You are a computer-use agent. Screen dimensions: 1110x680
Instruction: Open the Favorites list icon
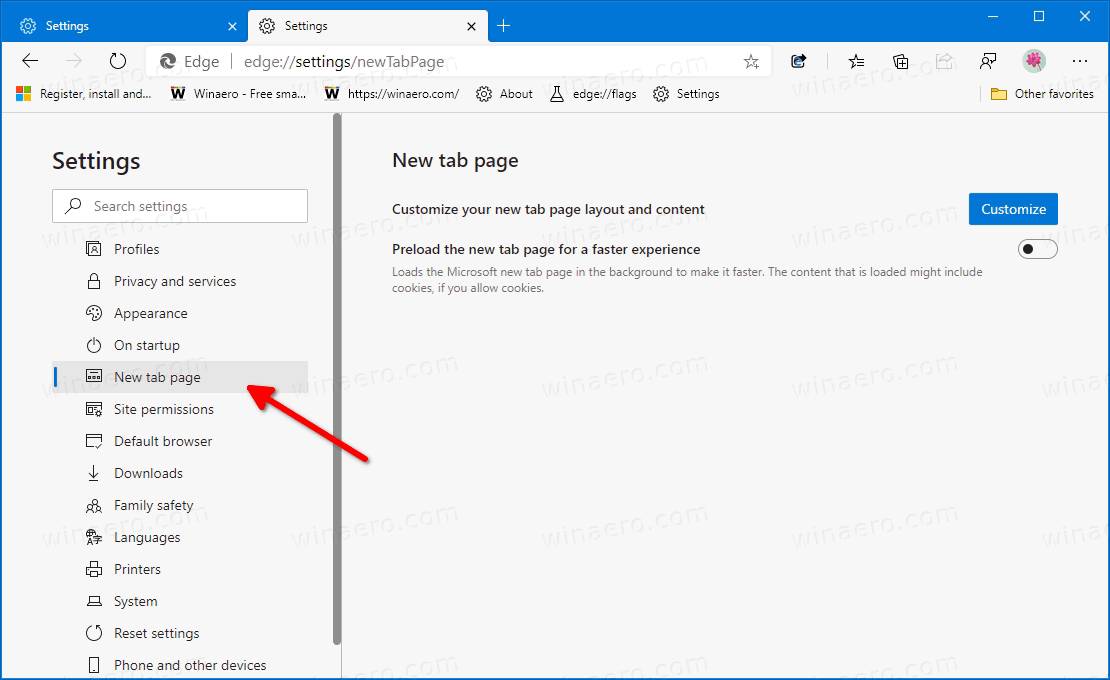coord(855,61)
